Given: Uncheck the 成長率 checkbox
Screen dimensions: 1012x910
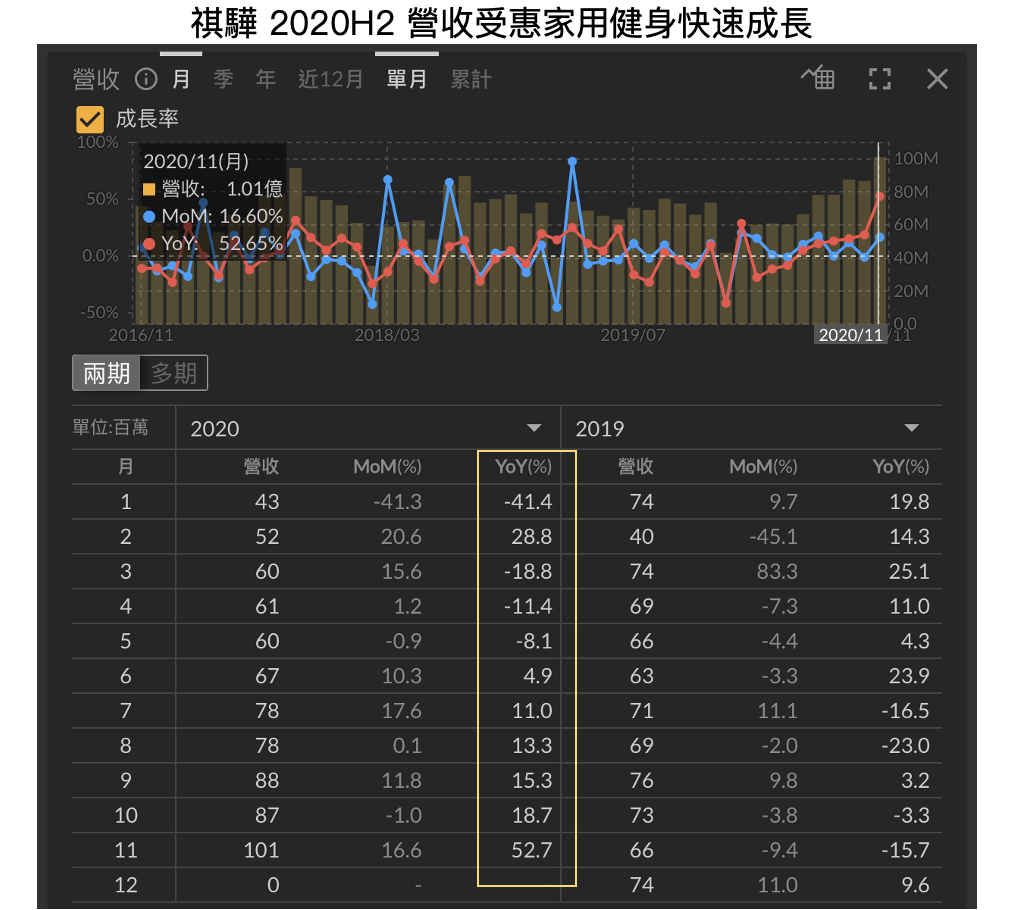Looking at the screenshot, I should (90, 119).
